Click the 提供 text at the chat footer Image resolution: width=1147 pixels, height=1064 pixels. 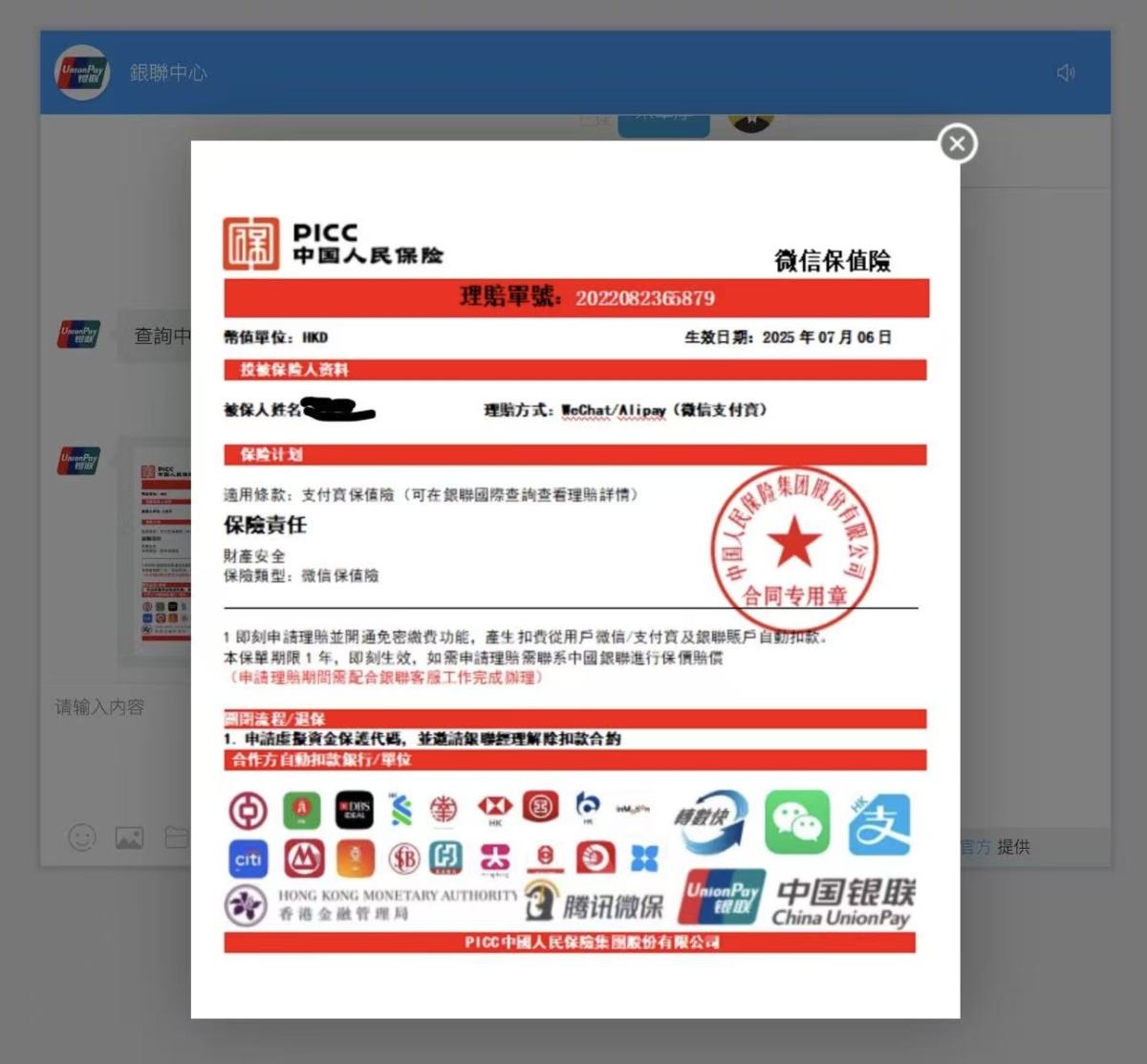1013,847
